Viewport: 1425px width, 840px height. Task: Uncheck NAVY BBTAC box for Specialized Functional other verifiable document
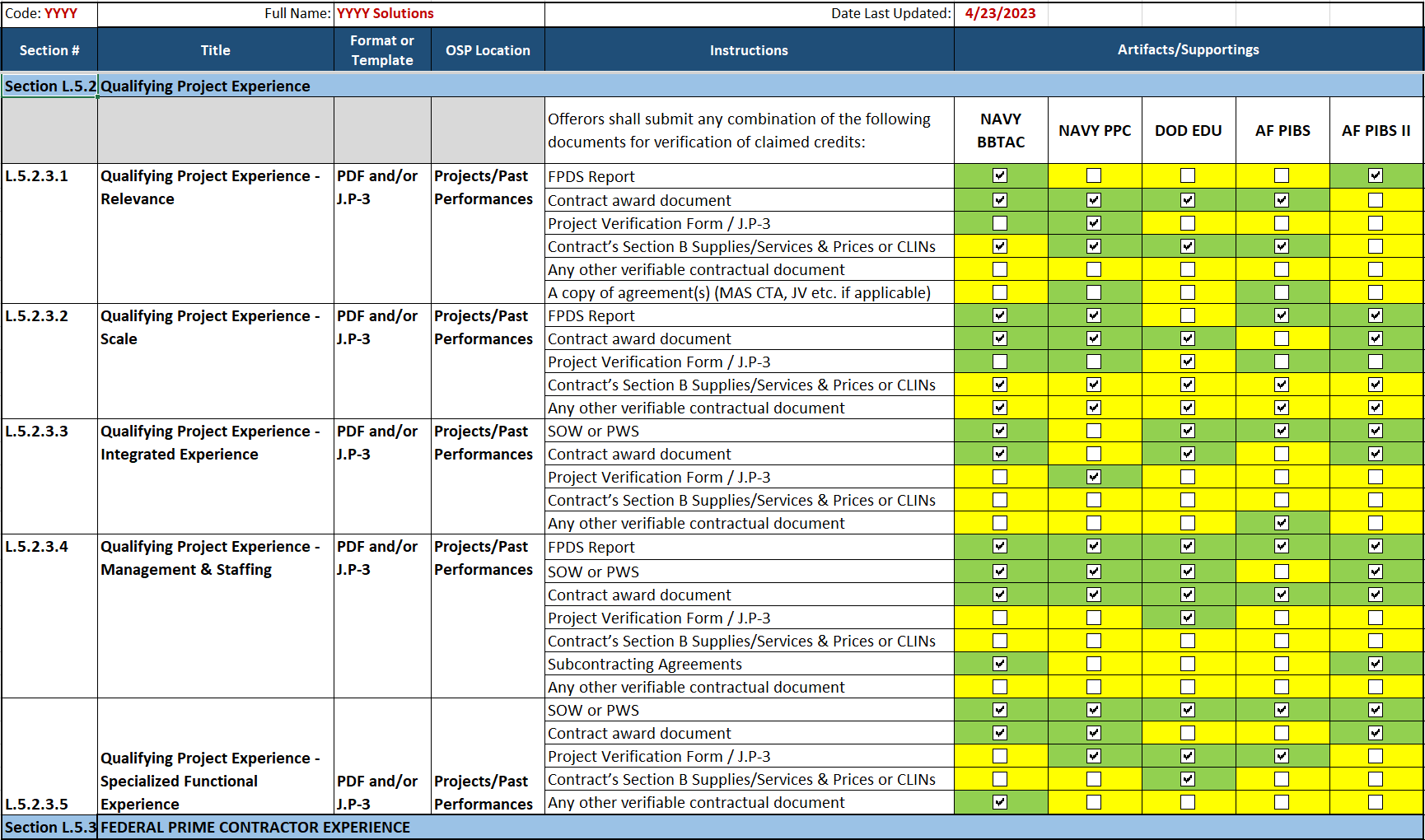coord(1000,802)
